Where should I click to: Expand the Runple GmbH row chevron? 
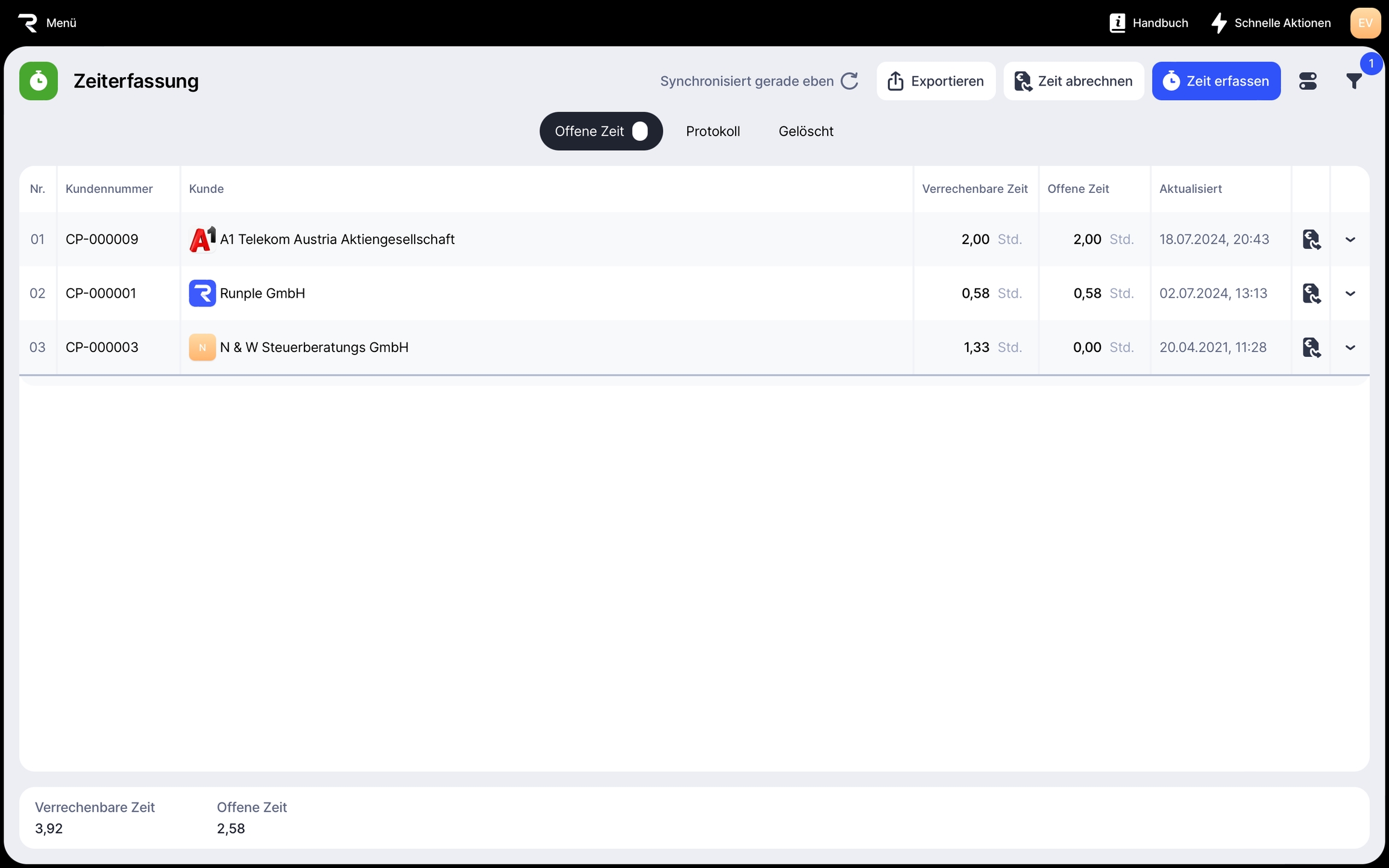tap(1350, 294)
